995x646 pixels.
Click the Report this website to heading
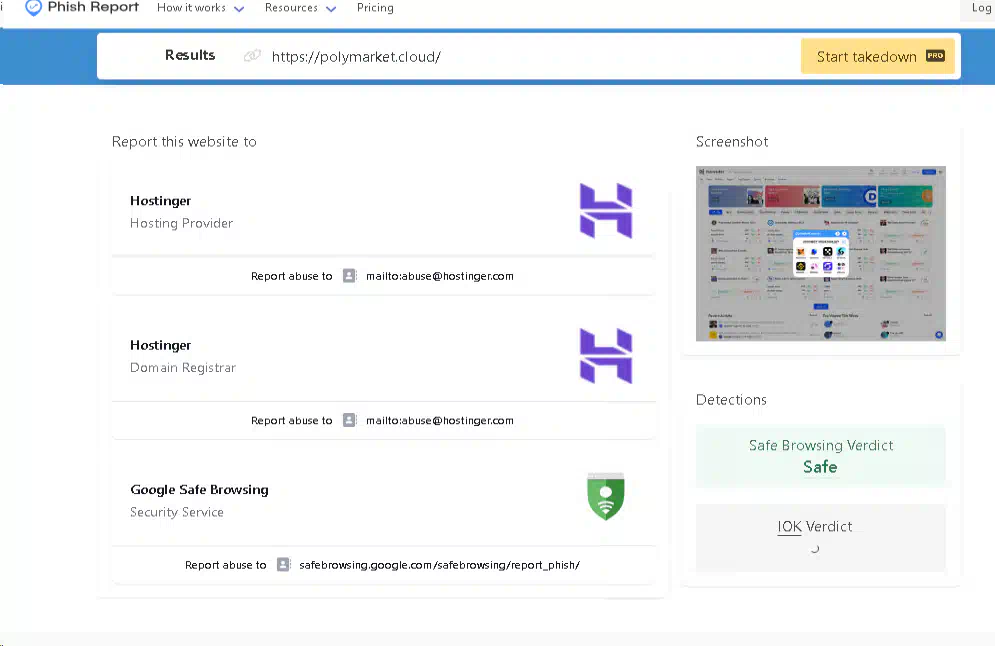(184, 142)
